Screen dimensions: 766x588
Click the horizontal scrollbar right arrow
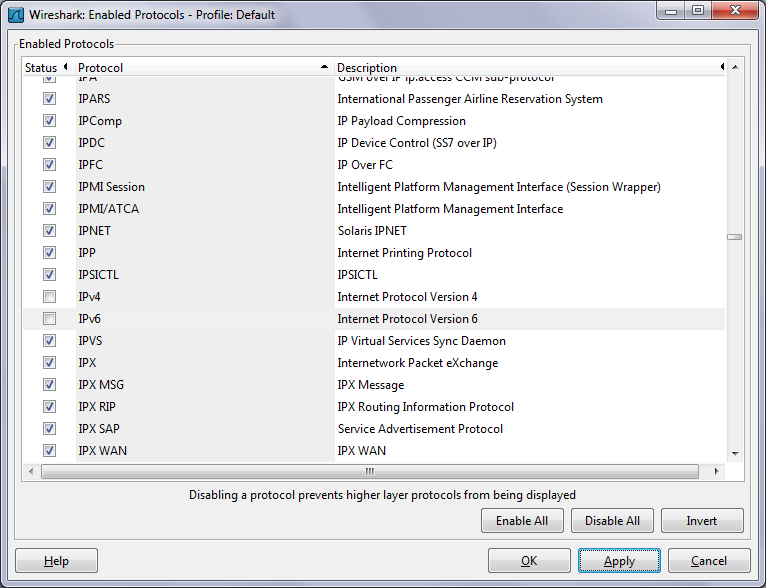716,471
